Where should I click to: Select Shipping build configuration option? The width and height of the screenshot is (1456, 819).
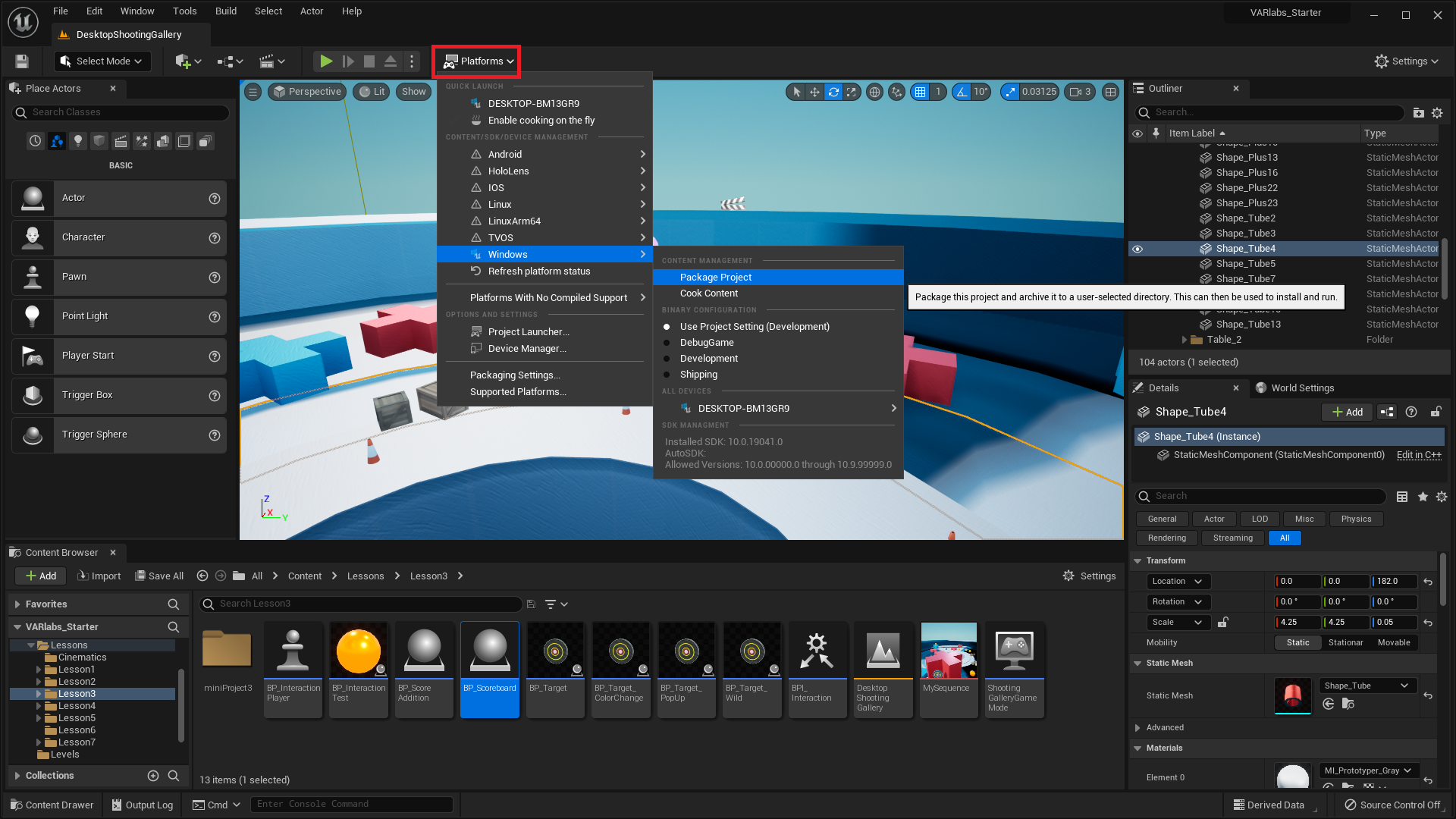(698, 374)
